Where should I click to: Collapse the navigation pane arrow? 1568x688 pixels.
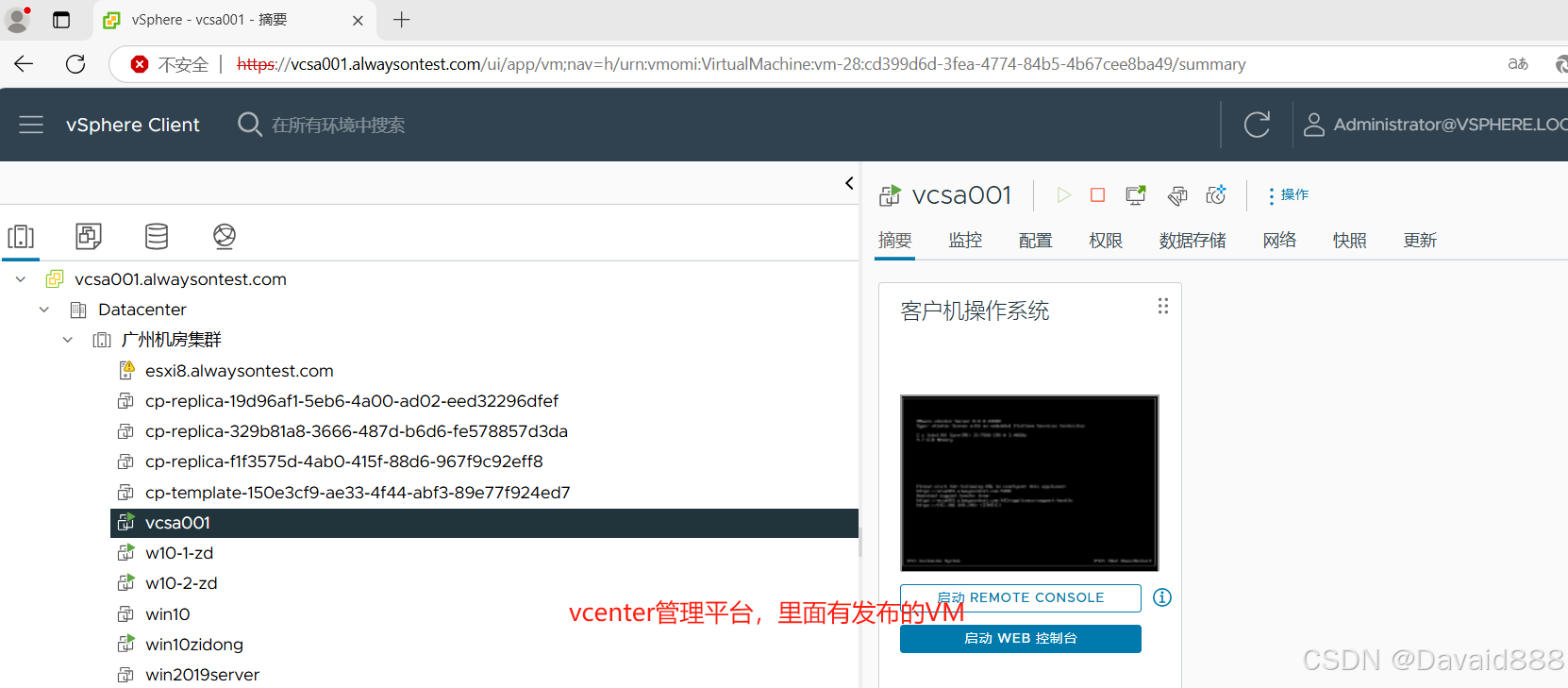(x=849, y=183)
